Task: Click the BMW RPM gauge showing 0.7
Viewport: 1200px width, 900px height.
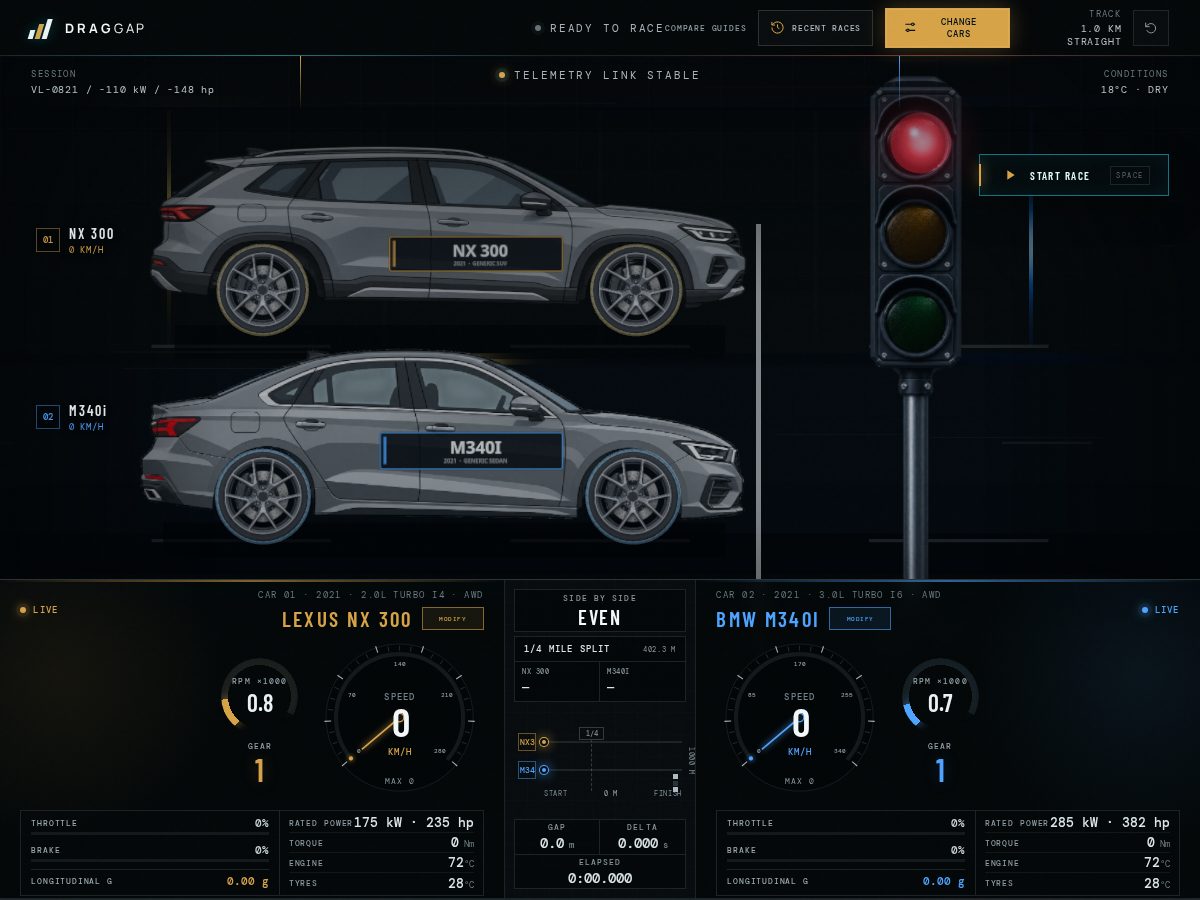Action: click(940, 696)
